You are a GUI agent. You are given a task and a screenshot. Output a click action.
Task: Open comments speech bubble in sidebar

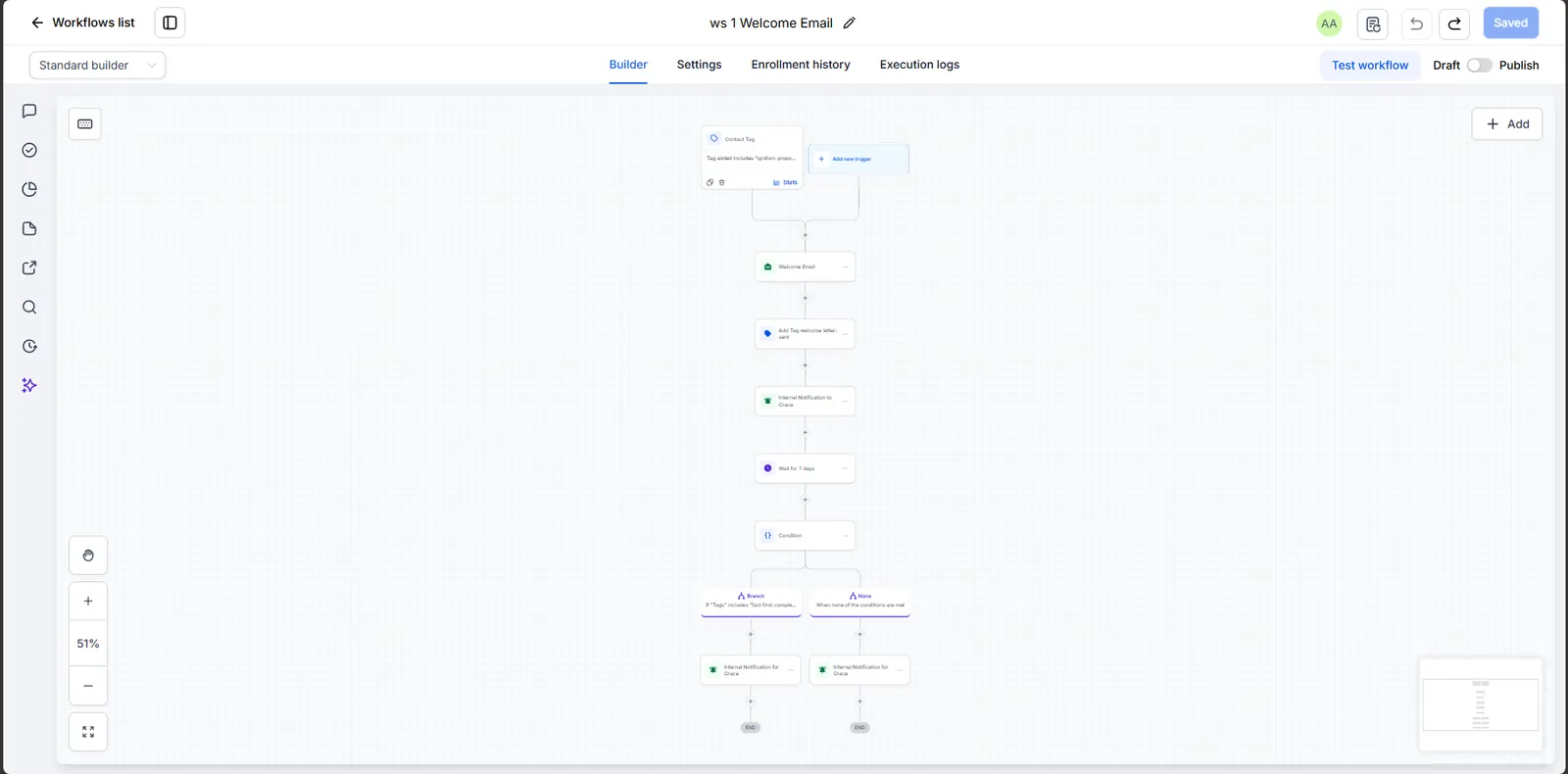29,111
